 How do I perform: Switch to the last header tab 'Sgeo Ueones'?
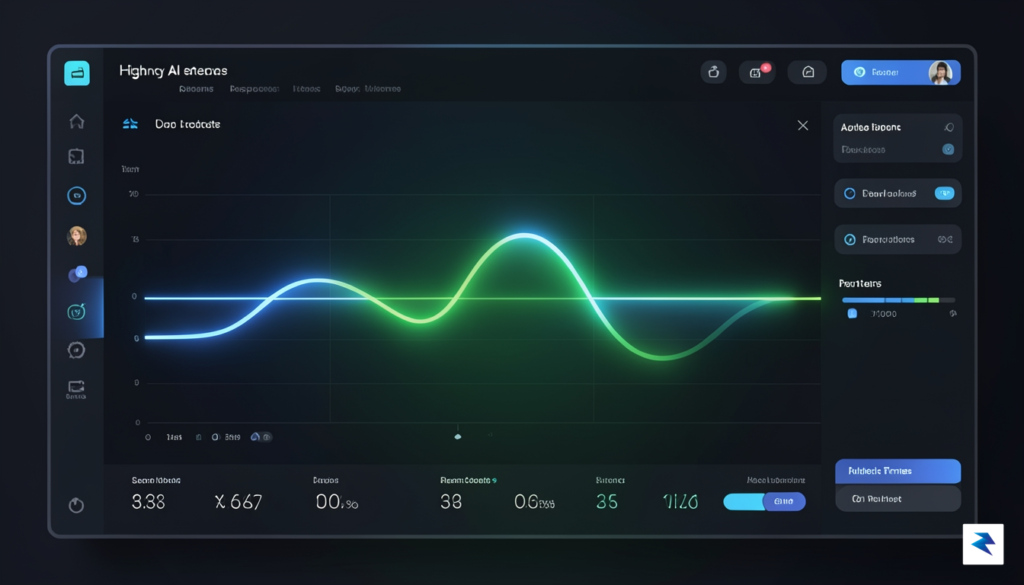[x=368, y=89]
